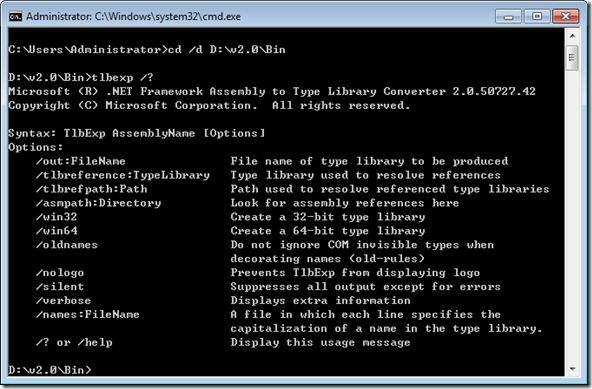592x389 pixels.
Task: Click the scrollbar down arrow
Action: [572, 369]
